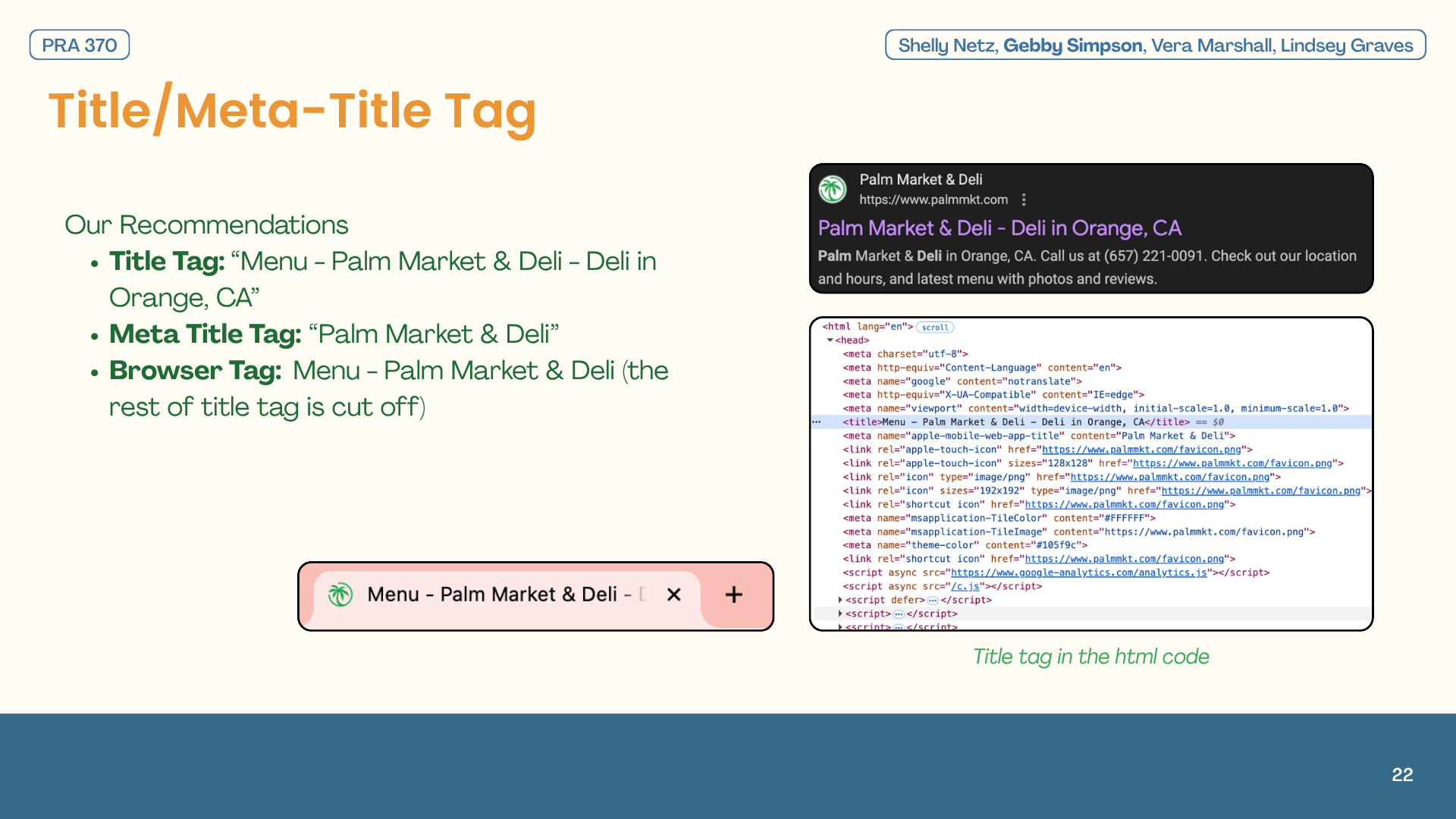
Task: Select the meta name="google" notranslate line
Action: [962, 381]
